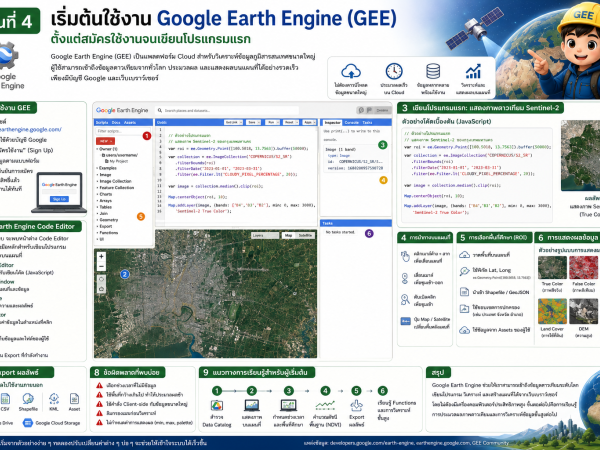This screenshot has width=600, height=450.
Task: Switch to the Docs tab
Action: [x=116, y=122]
